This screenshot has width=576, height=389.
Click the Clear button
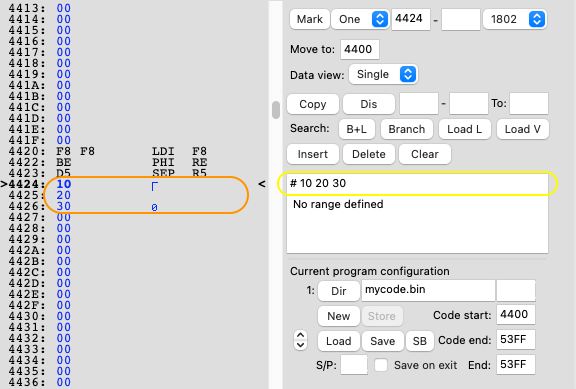425,154
